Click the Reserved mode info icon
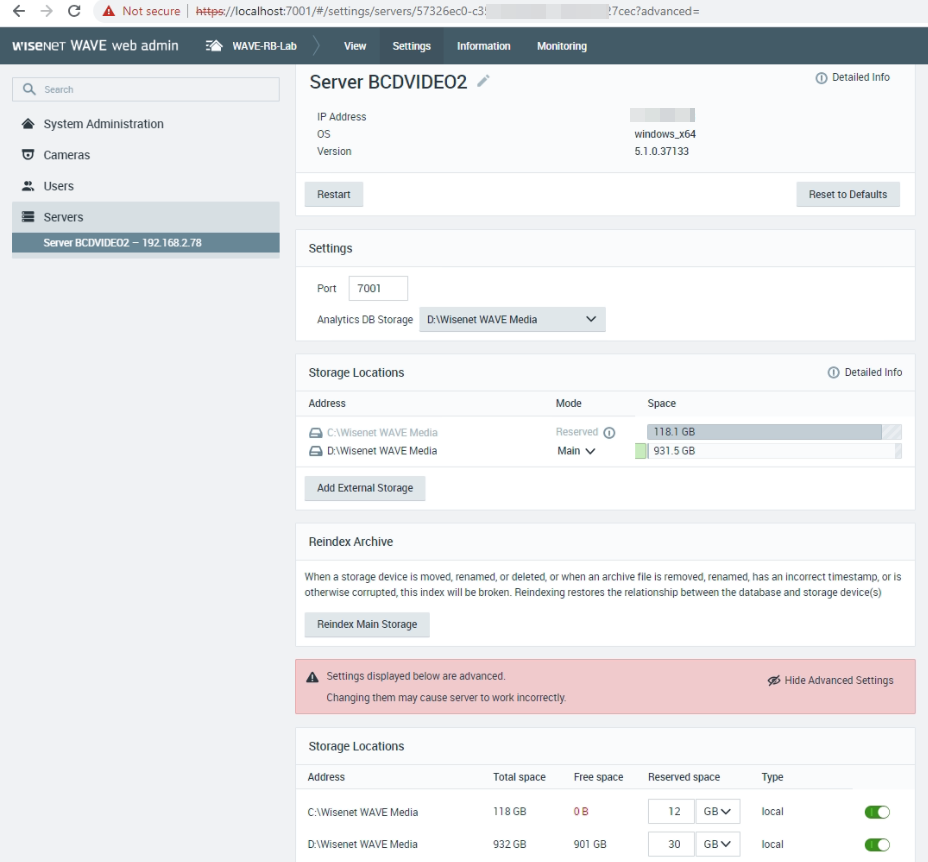 point(609,433)
